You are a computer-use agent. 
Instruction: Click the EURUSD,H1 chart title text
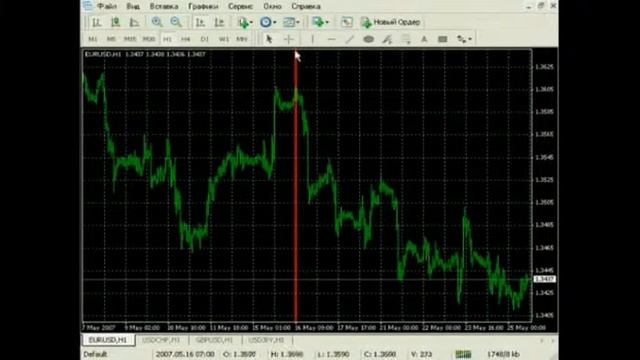pos(103,54)
